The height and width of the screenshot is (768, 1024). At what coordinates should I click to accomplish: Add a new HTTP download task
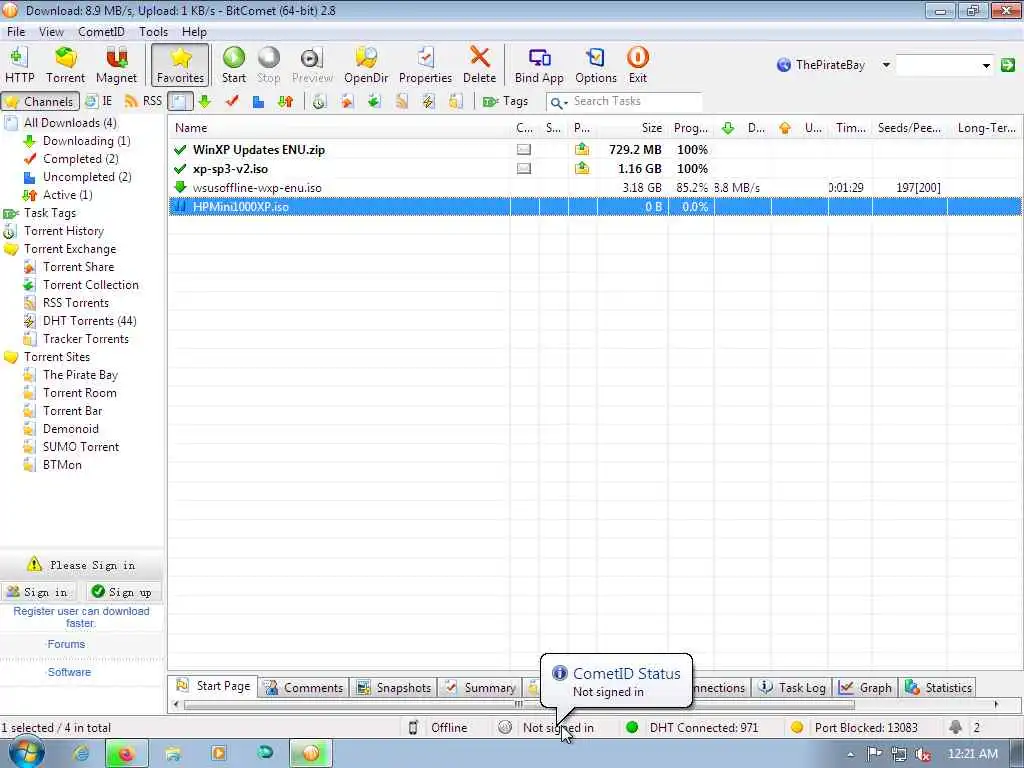[x=19, y=65]
